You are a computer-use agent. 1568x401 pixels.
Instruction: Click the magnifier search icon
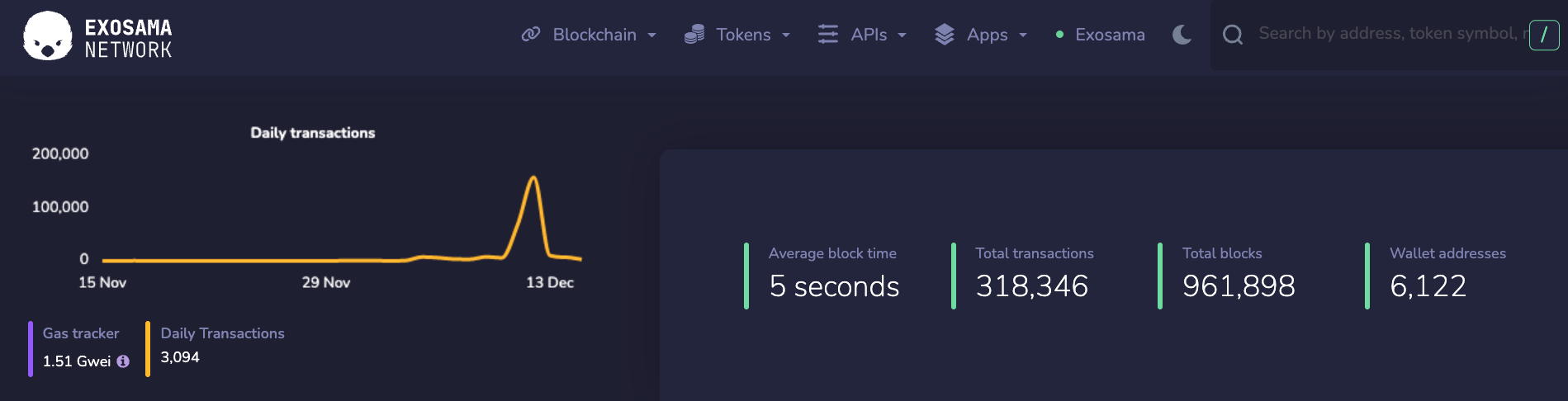(1233, 35)
